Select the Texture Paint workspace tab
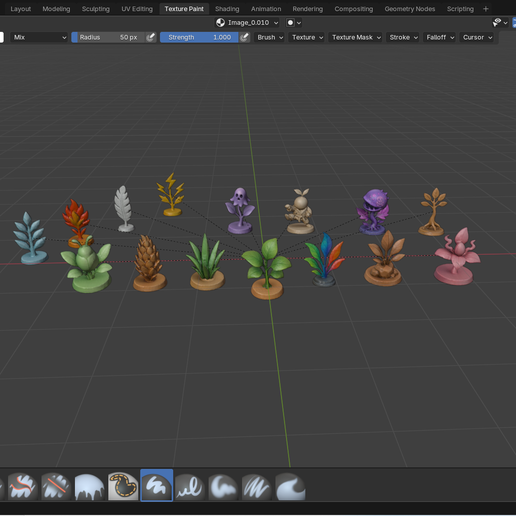This screenshot has height=516, width=516. coord(184,9)
